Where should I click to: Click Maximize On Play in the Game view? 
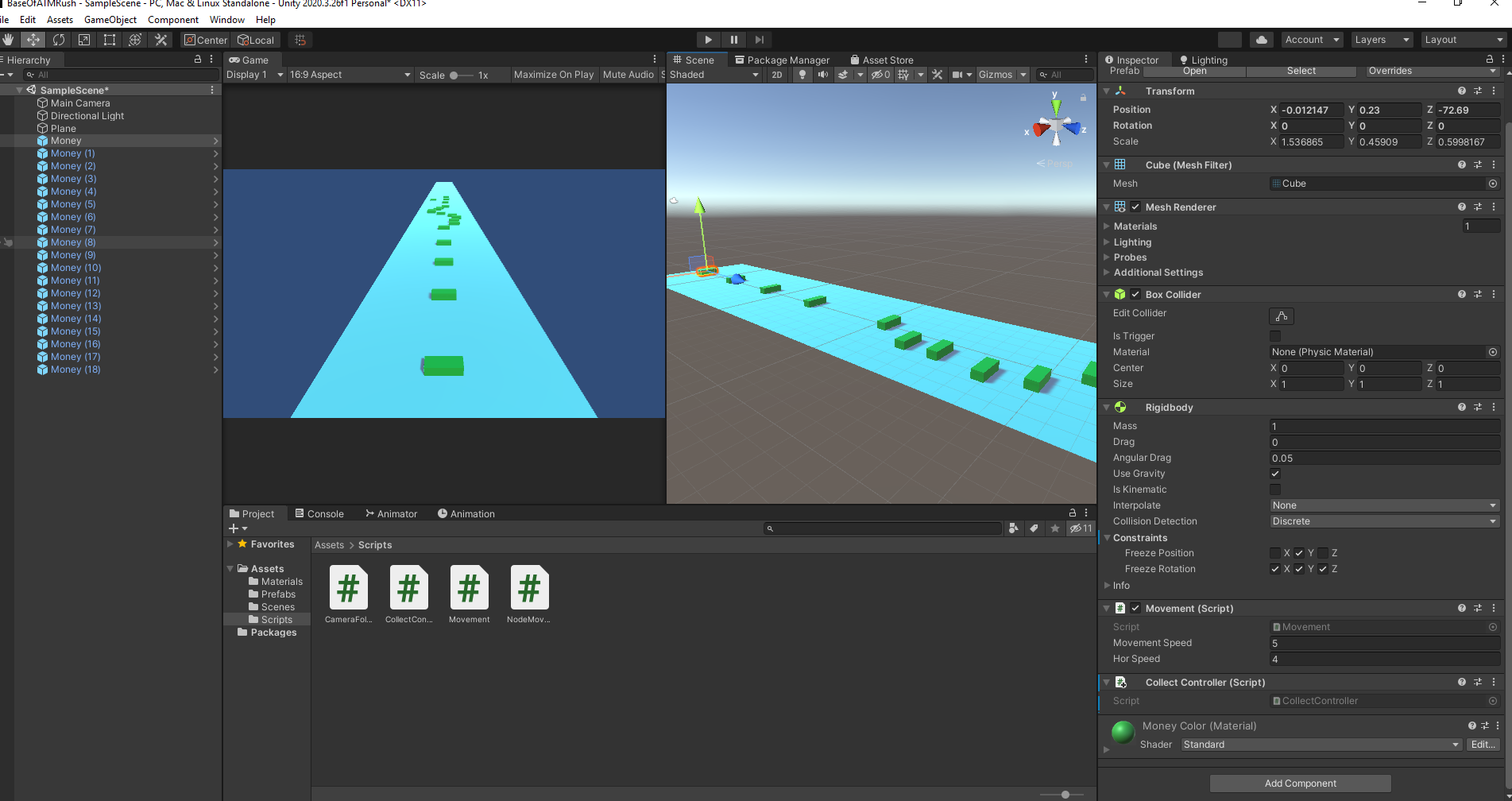553,74
